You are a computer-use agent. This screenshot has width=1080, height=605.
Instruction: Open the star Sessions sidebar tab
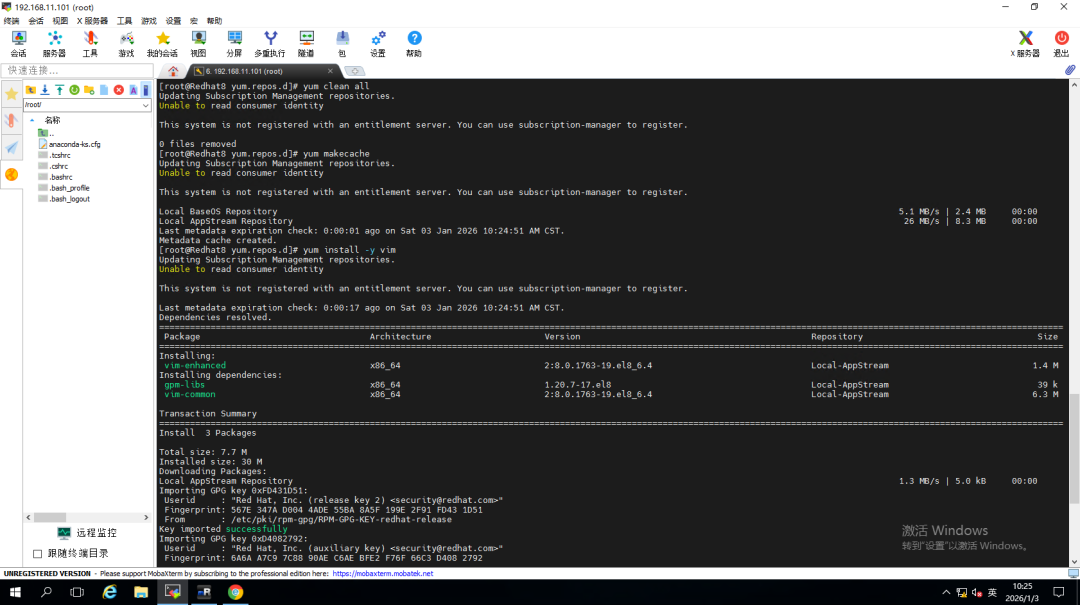pos(12,94)
